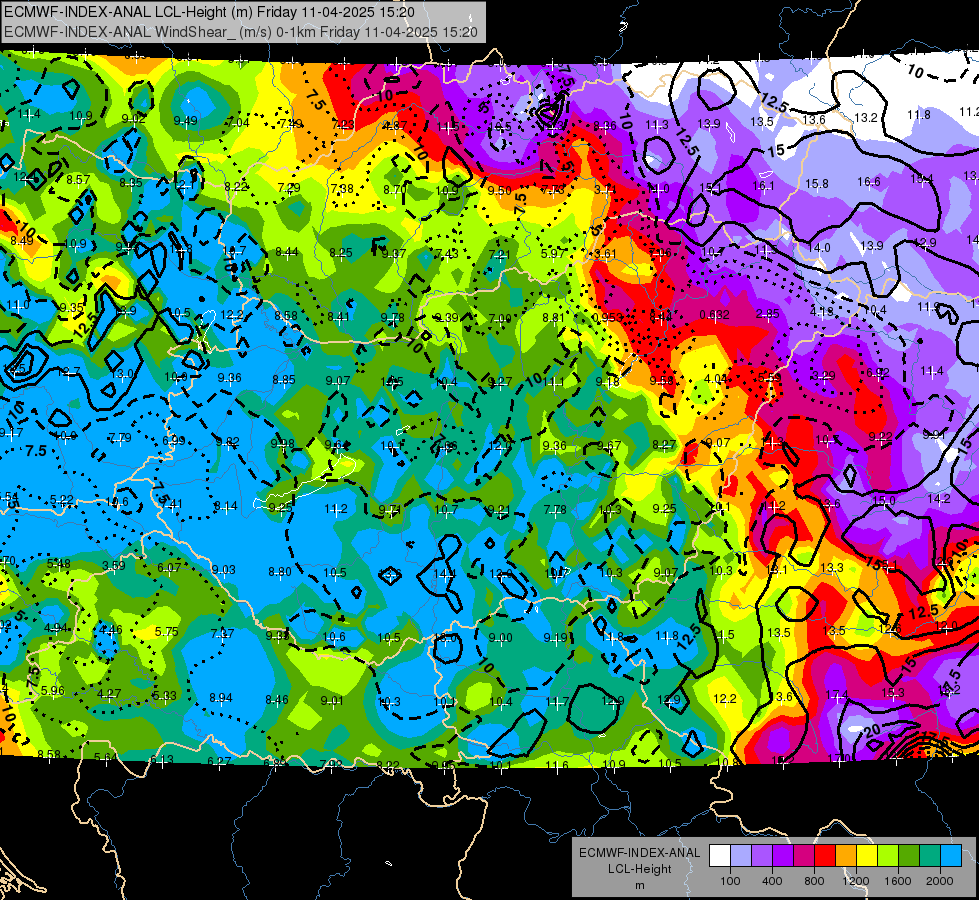Click the grid value 9.50
Viewport: 979px width, 900px height.
pyautogui.click(x=499, y=190)
